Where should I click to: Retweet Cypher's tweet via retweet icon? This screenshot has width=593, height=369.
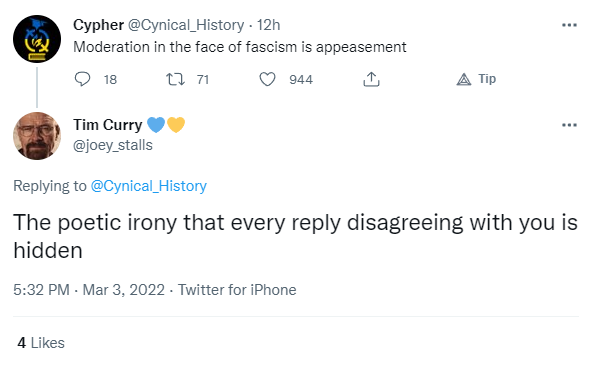[x=175, y=79]
